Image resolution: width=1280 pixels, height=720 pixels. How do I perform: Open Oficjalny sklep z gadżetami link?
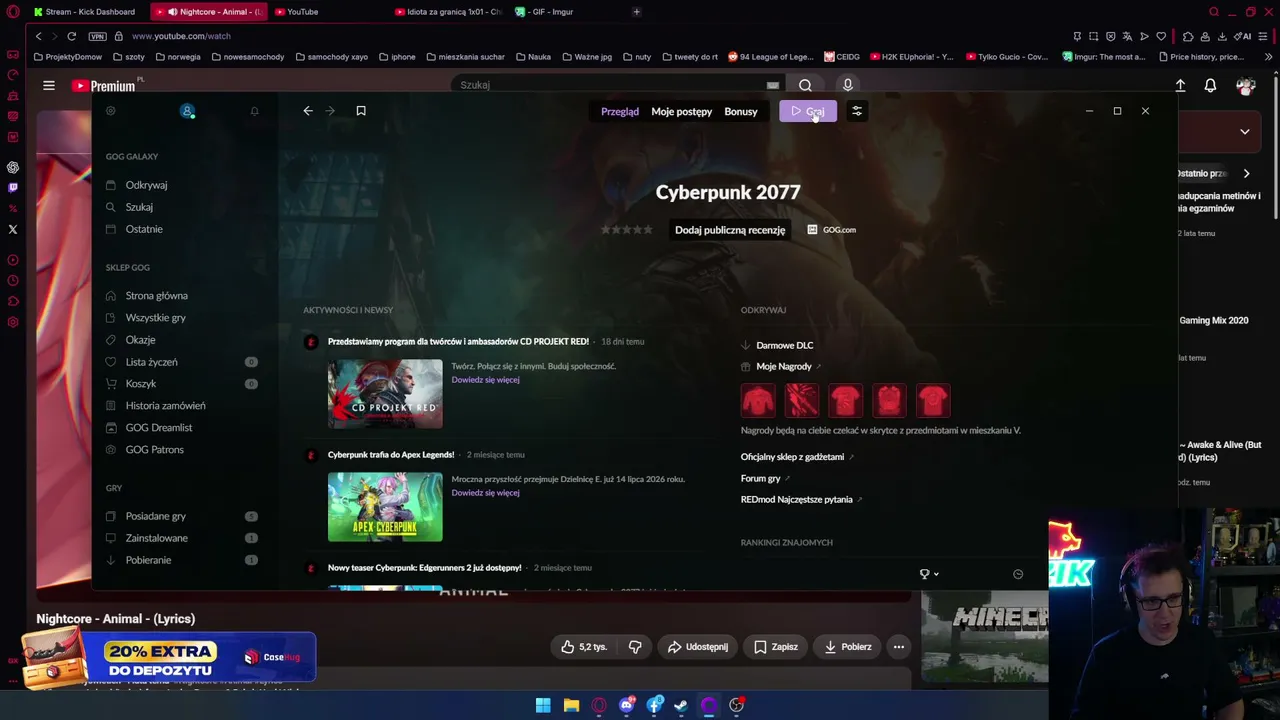[x=793, y=457]
